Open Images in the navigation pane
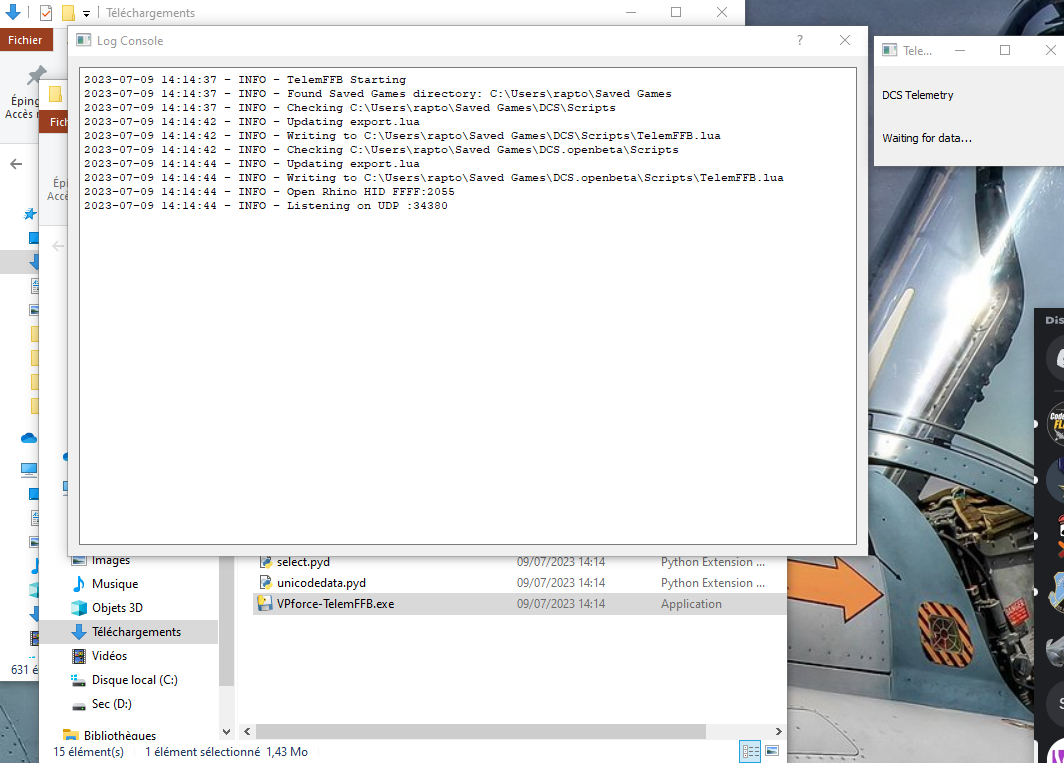 pos(111,561)
